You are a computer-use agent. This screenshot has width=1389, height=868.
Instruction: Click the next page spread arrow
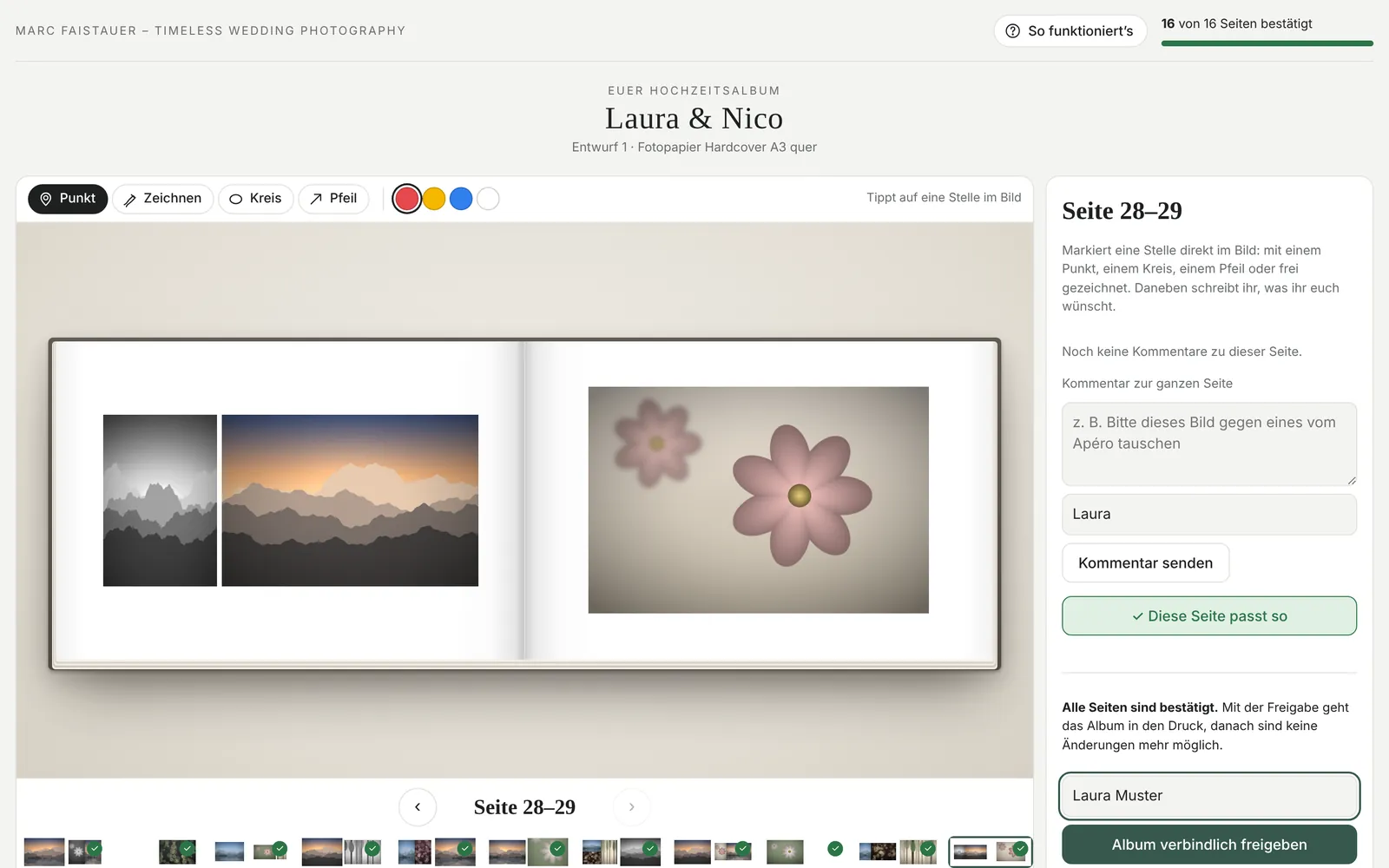coord(631,807)
